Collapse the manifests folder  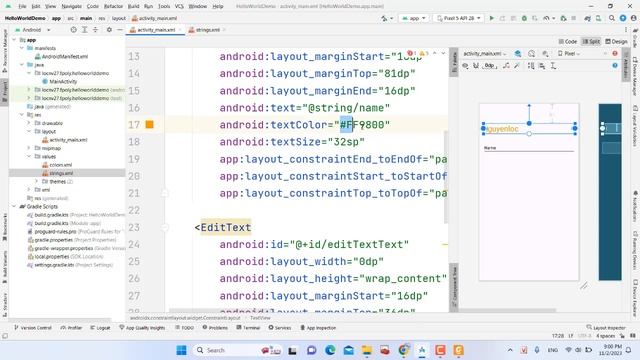[22, 48]
